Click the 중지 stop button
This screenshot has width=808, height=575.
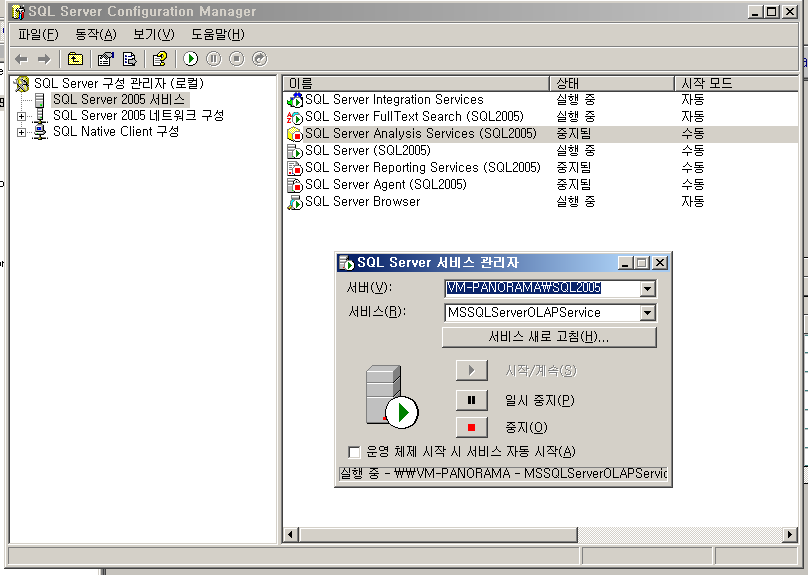(x=472, y=427)
